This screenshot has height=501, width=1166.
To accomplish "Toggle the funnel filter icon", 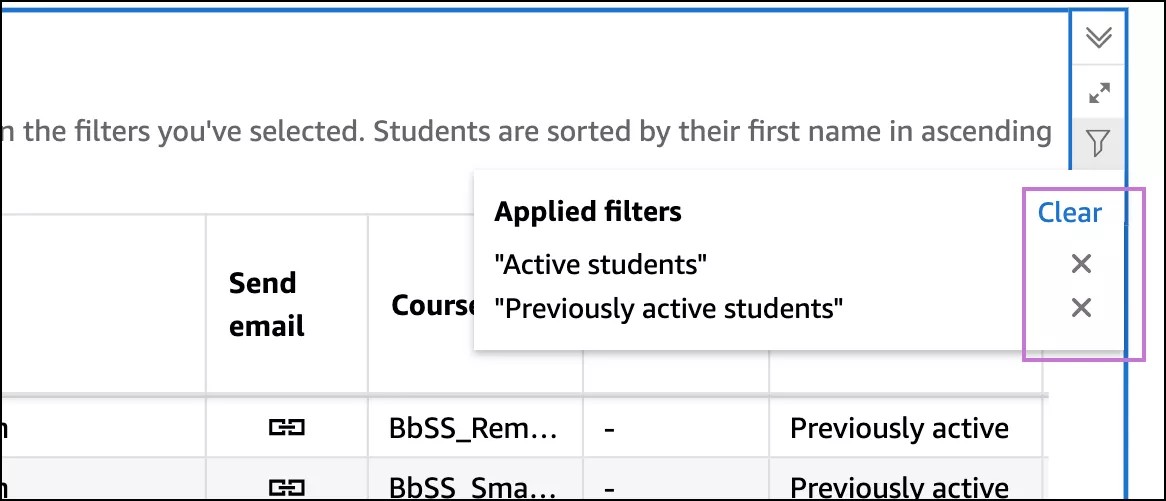I will point(1098,145).
